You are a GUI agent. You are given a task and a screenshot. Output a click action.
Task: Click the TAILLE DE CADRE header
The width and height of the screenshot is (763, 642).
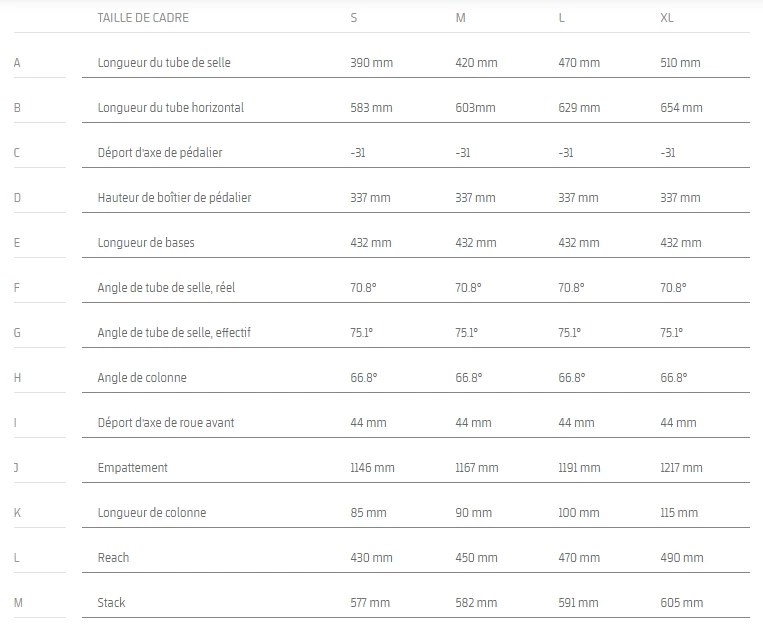coord(143,18)
